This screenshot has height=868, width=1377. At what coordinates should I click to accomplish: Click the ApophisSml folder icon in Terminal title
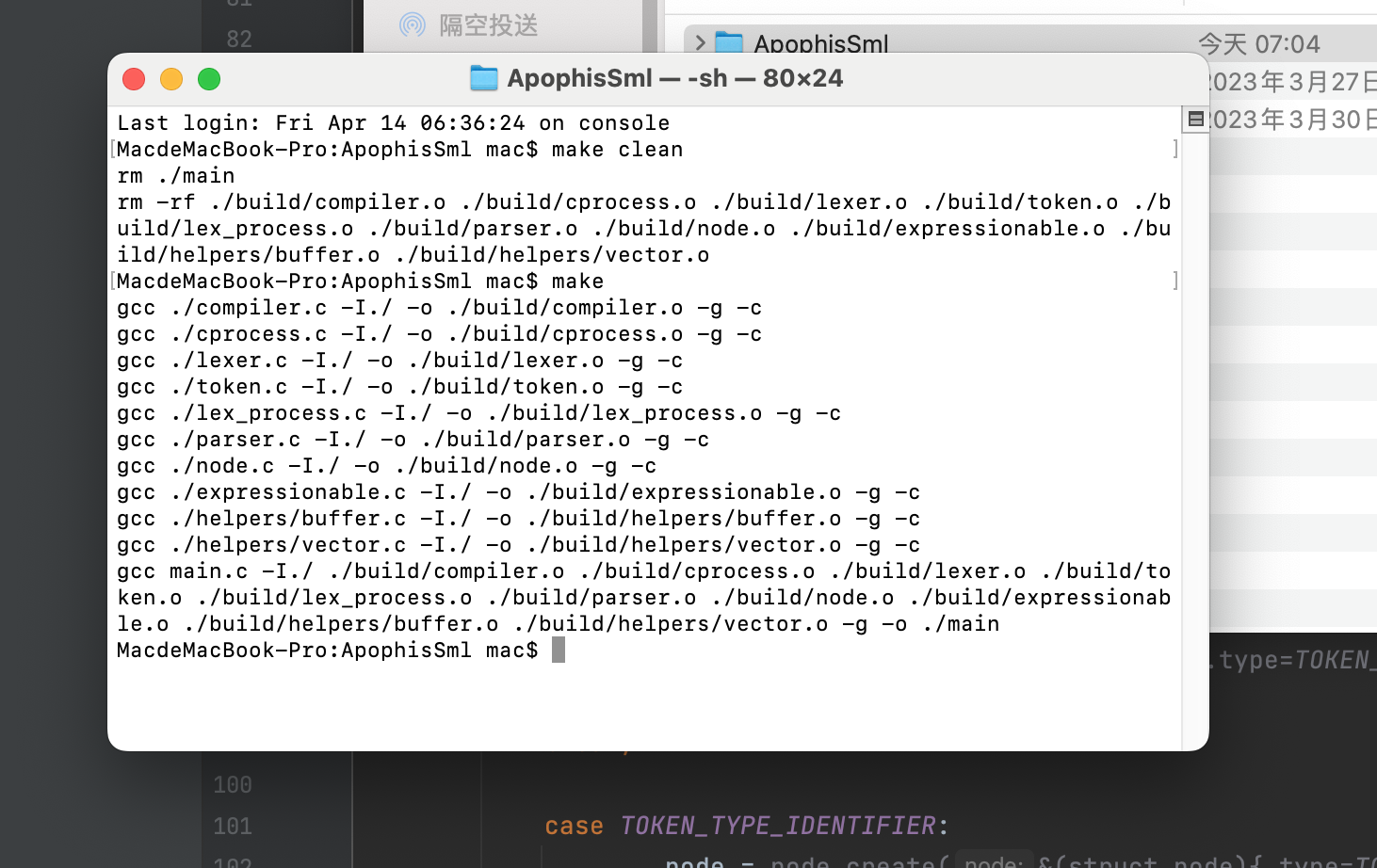tap(483, 78)
